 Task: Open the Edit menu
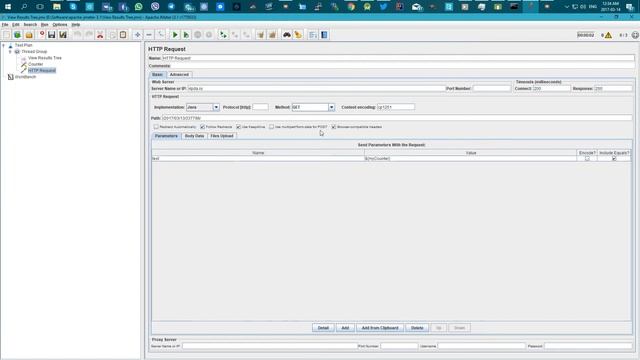[16, 24]
